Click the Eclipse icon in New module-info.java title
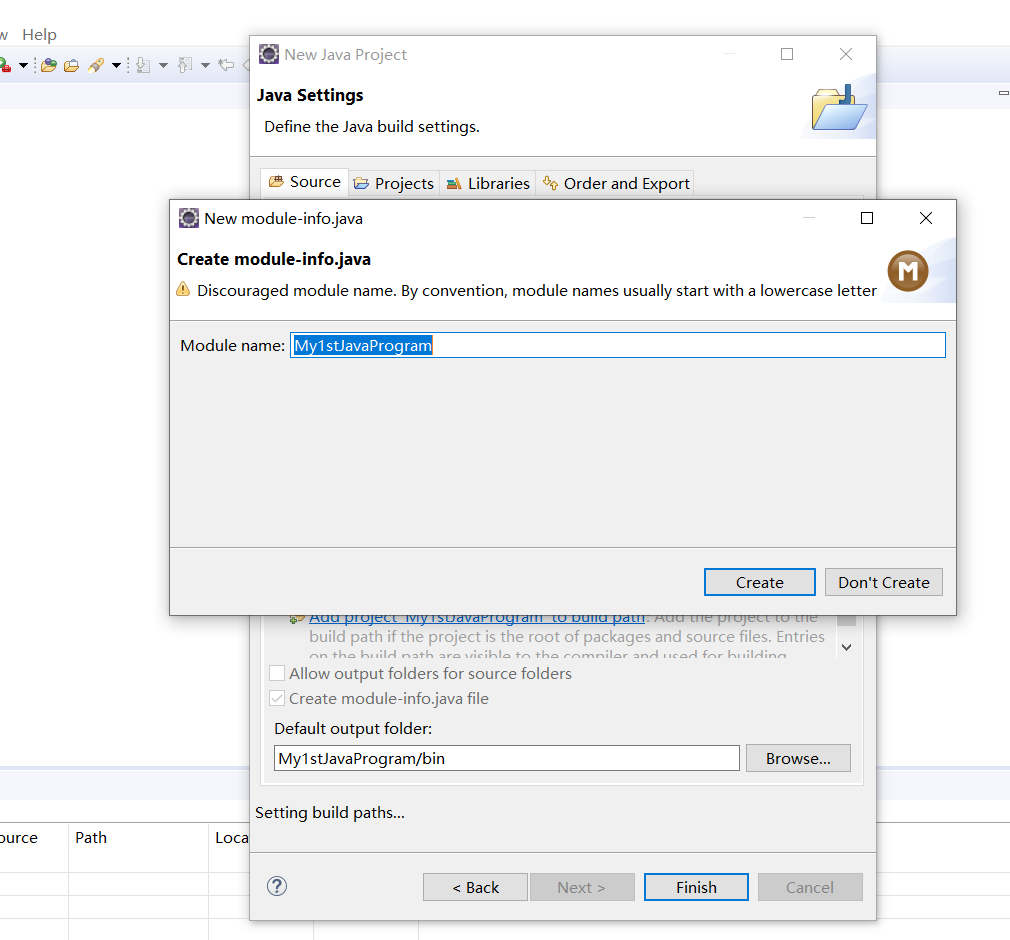1010x940 pixels. (x=189, y=218)
